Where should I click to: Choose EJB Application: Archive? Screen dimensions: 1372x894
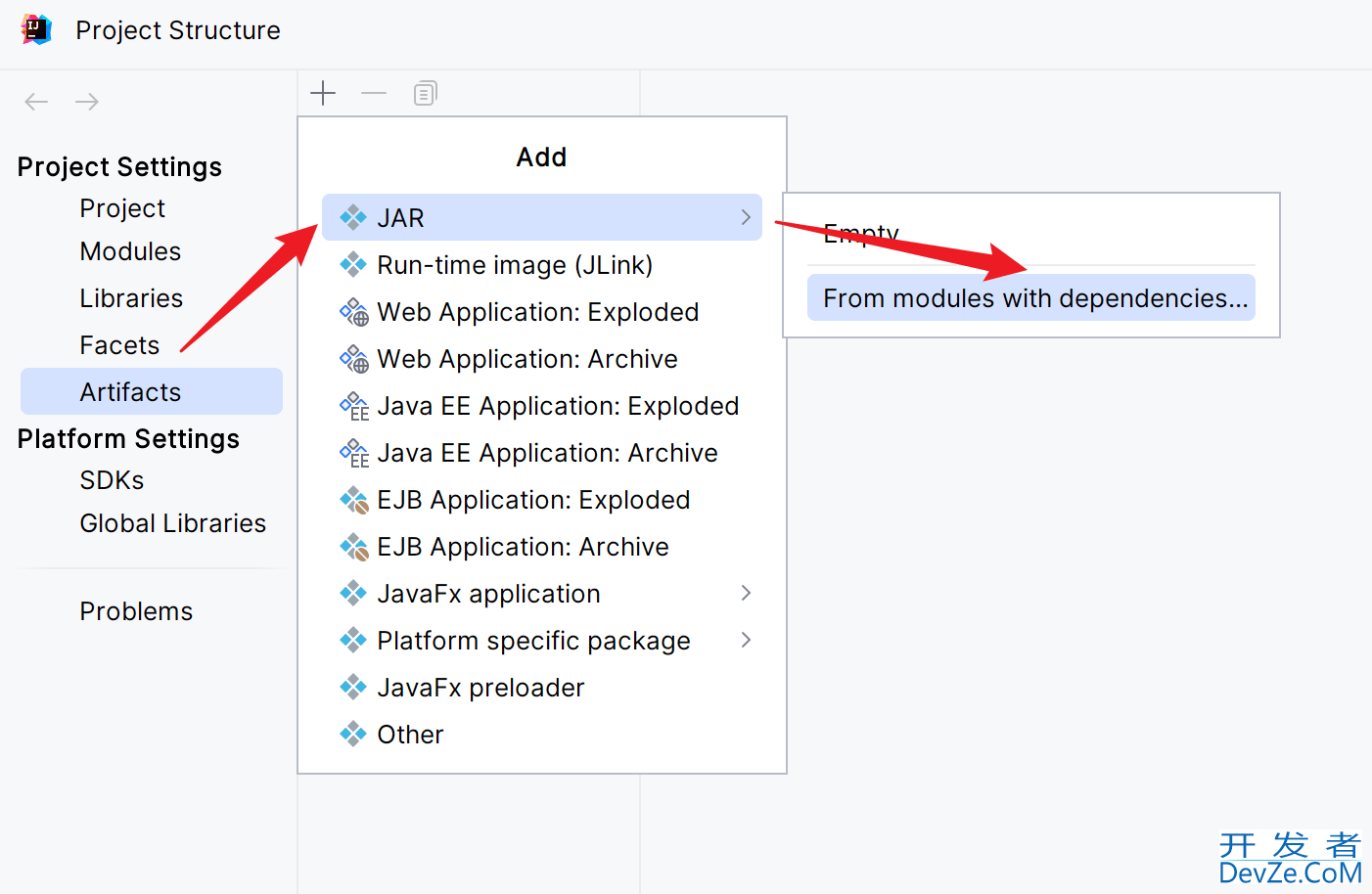[542, 547]
